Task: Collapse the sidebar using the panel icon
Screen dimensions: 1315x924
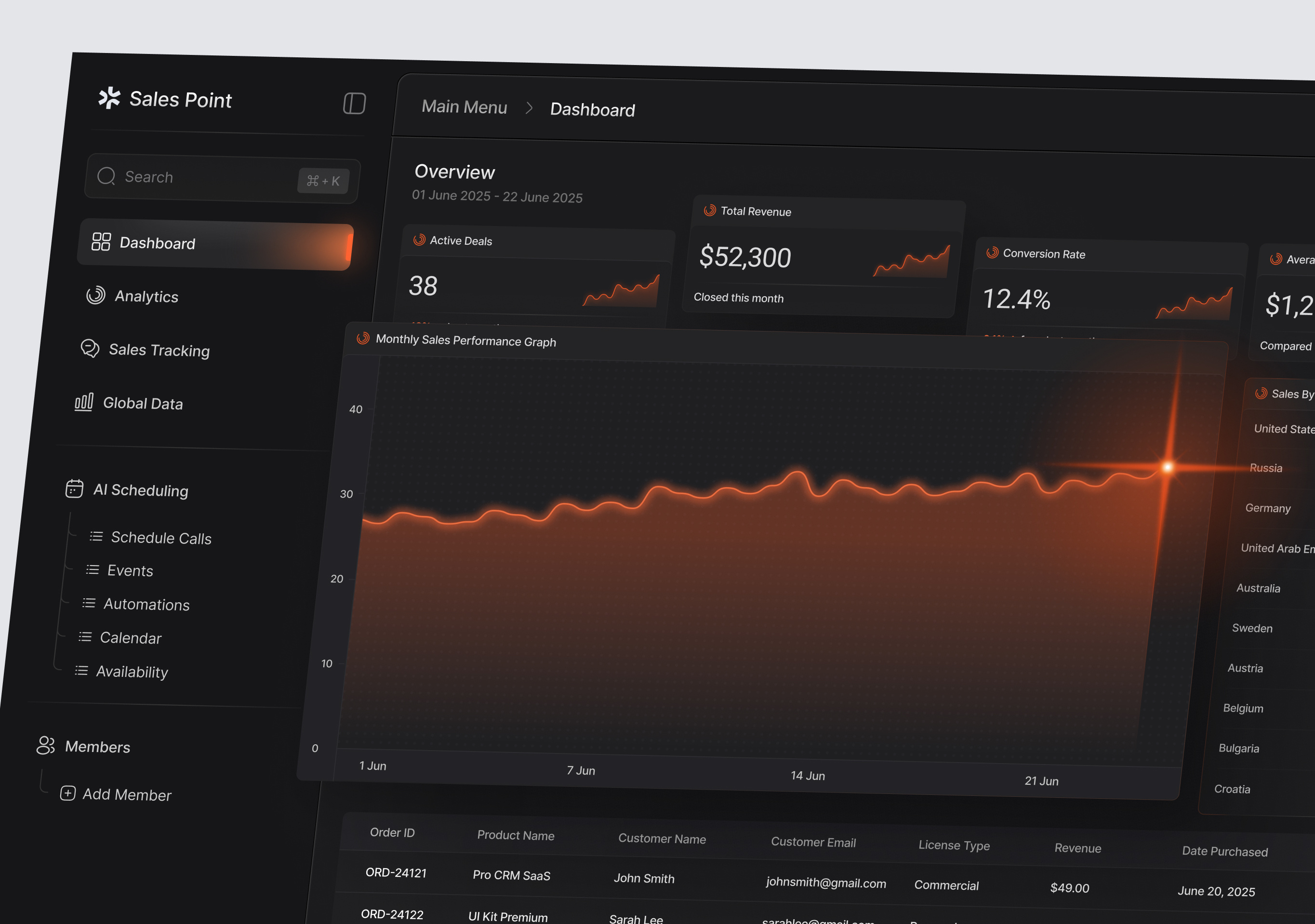Action: (x=354, y=104)
